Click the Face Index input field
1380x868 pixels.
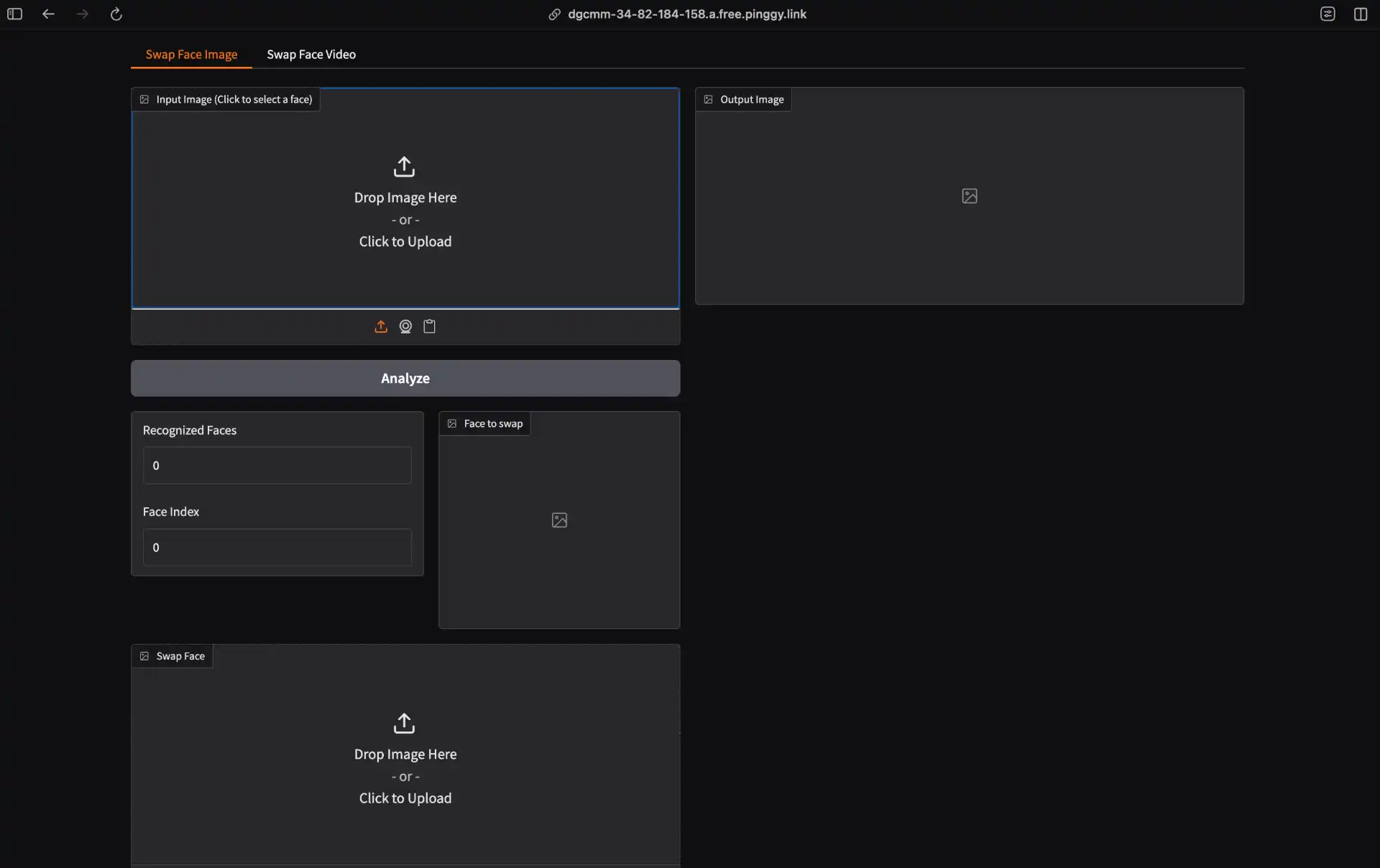point(277,548)
